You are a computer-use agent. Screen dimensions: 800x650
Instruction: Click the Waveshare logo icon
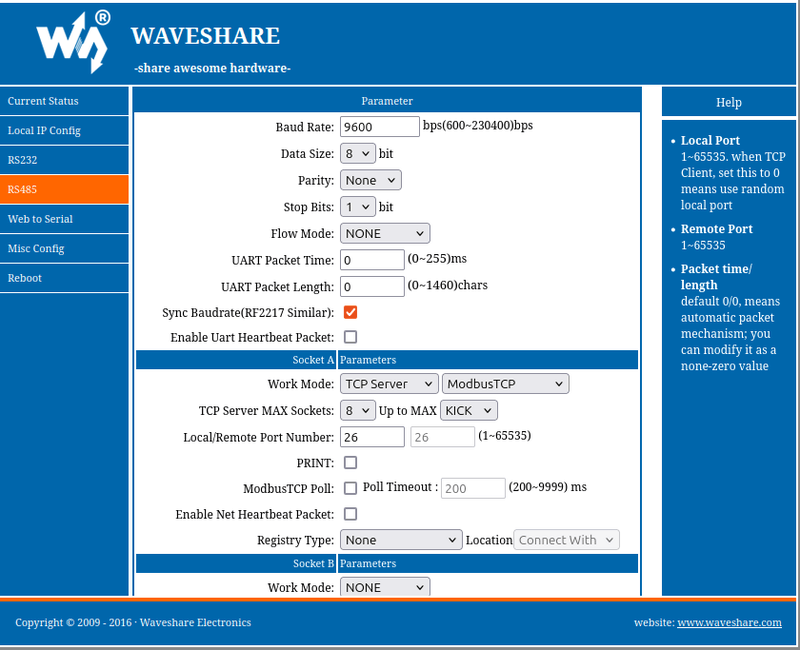pos(73,42)
